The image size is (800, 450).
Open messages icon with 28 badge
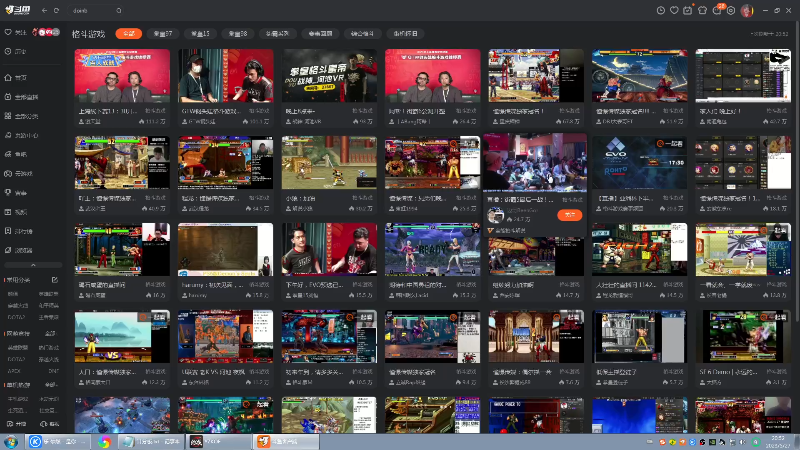click(x=717, y=10)
